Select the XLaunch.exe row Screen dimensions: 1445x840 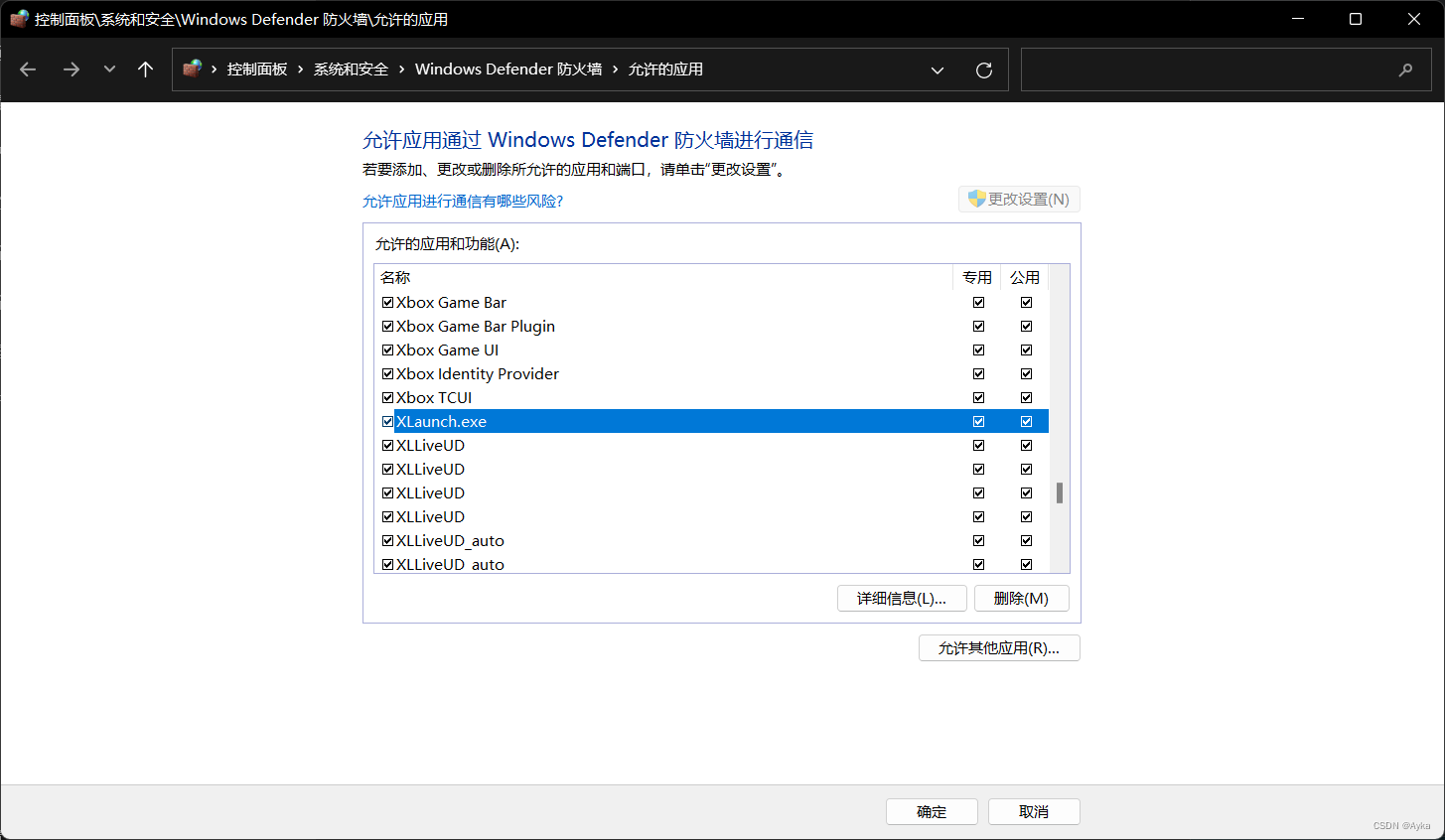(x=711, y=421)
